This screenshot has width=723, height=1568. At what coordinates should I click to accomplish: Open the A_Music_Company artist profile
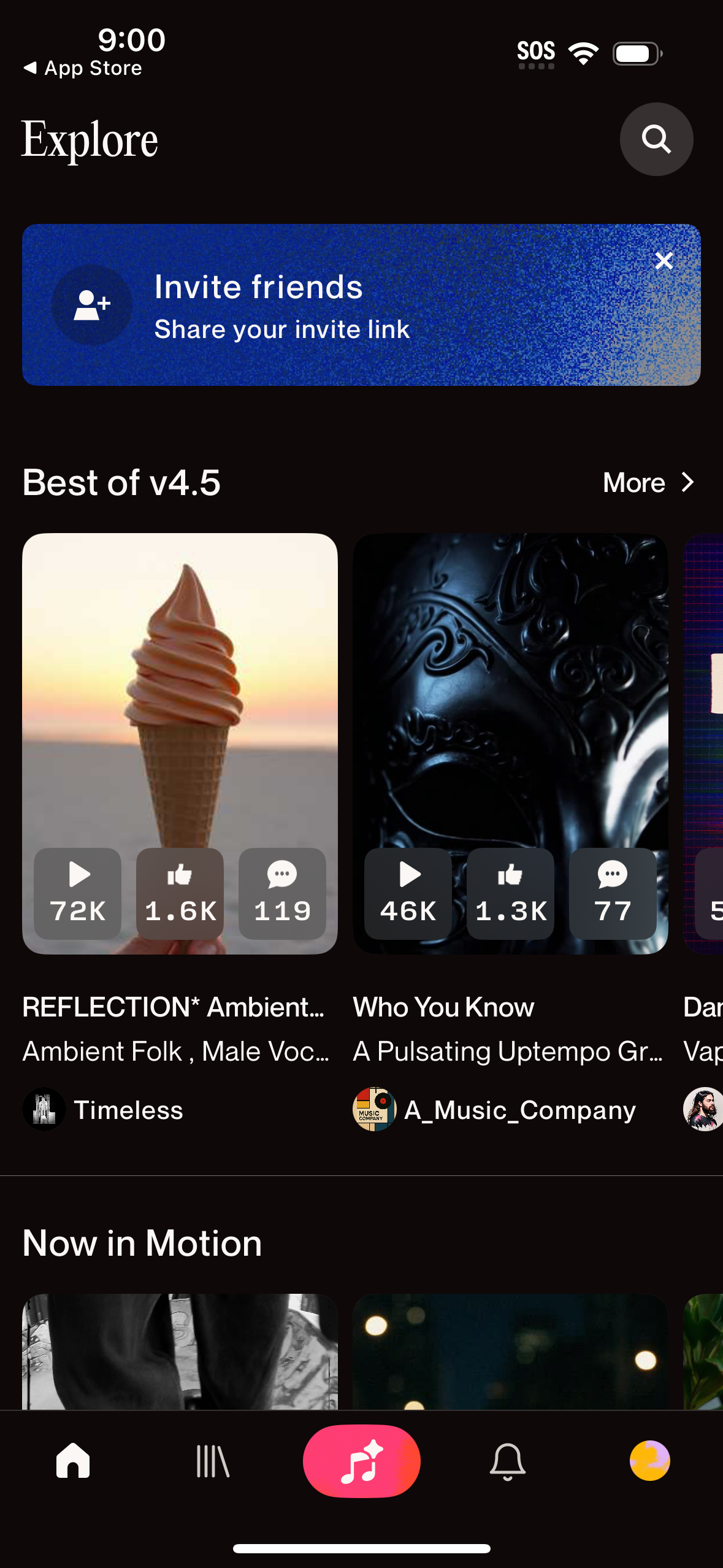494,1109
